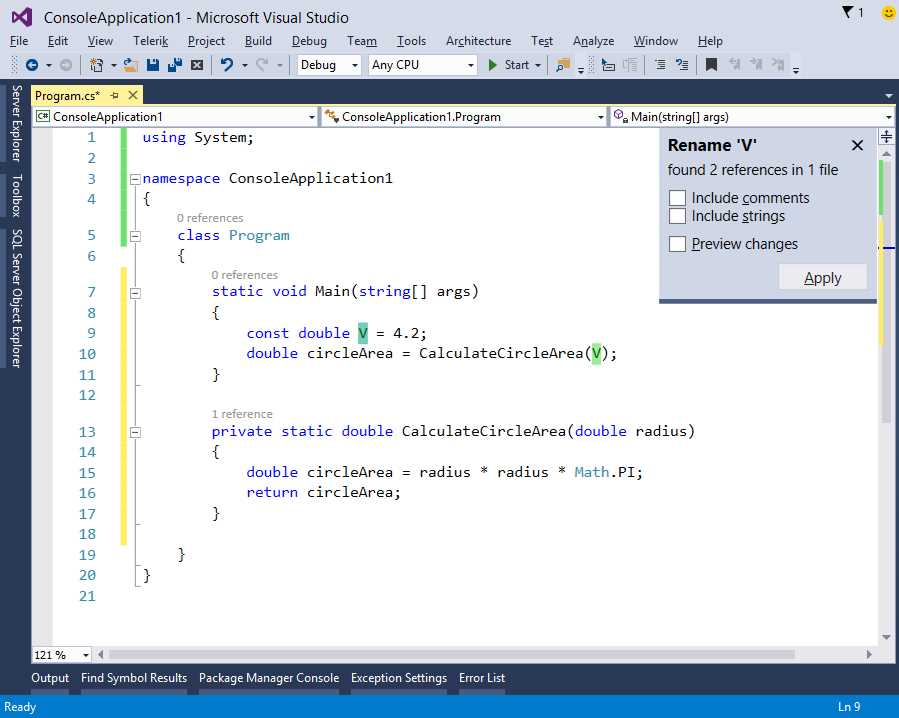This screenshot has width=899, height=718.
Task: Enable Preview changes in the Rename dialog
Action: (x=678, y=244)
